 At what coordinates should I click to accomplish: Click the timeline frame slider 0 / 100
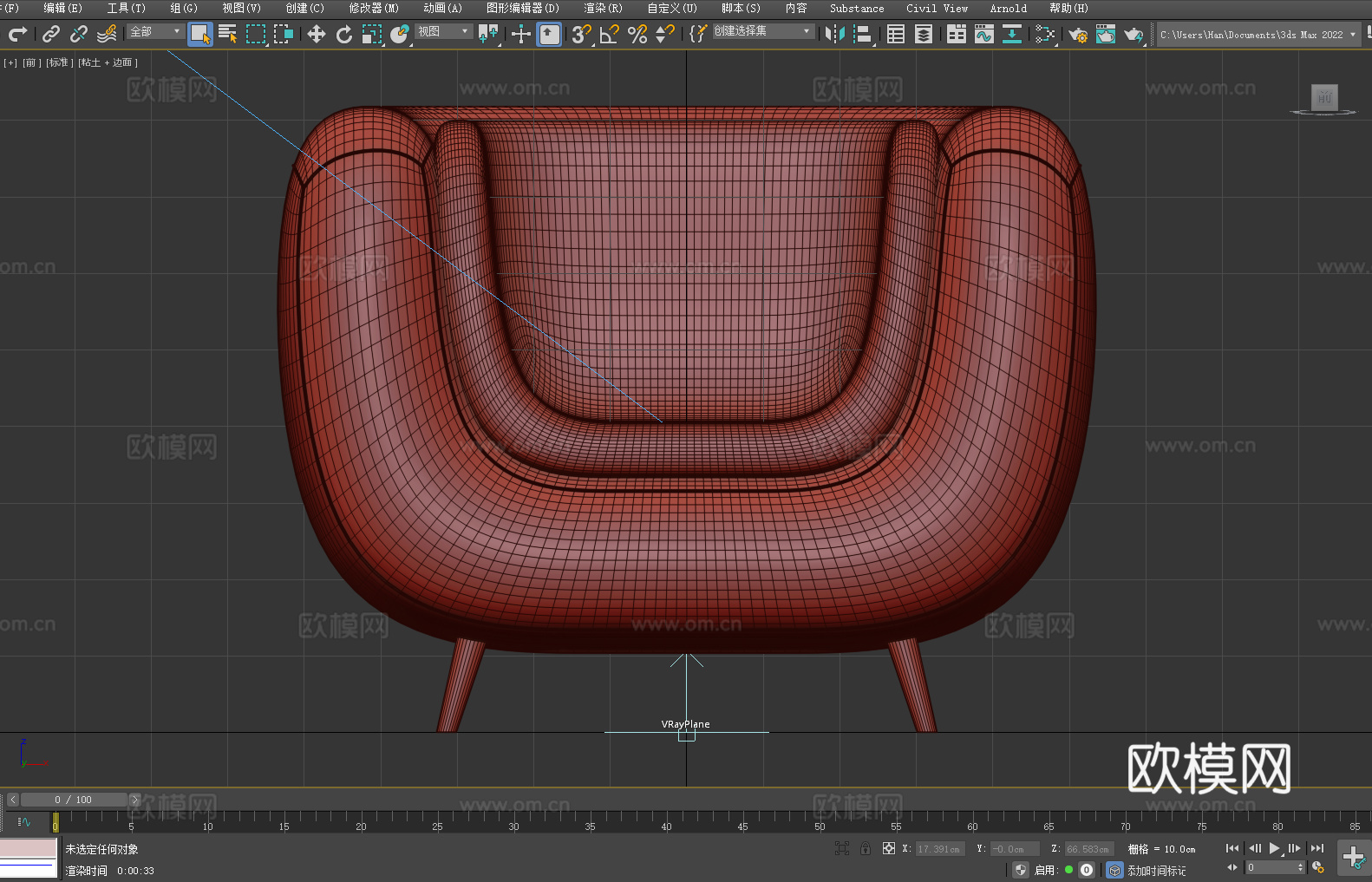point(74,800)
